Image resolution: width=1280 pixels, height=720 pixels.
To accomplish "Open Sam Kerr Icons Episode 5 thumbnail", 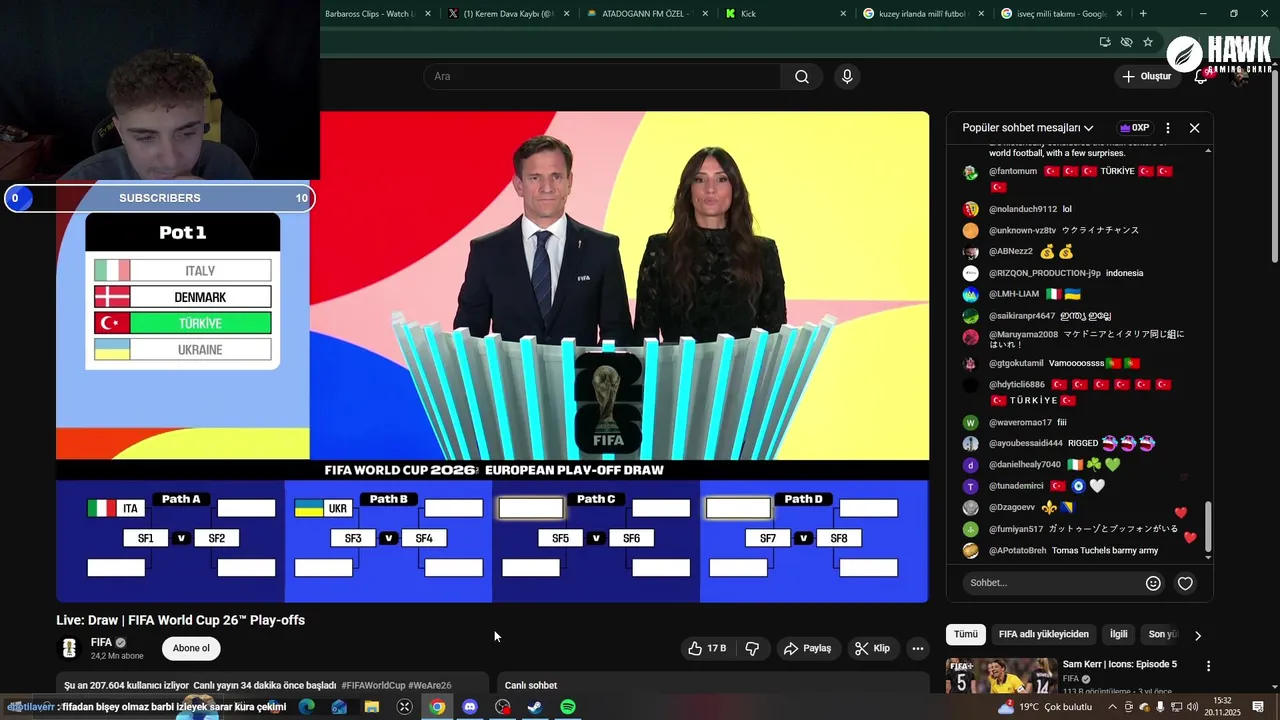I will point(1001,675).
